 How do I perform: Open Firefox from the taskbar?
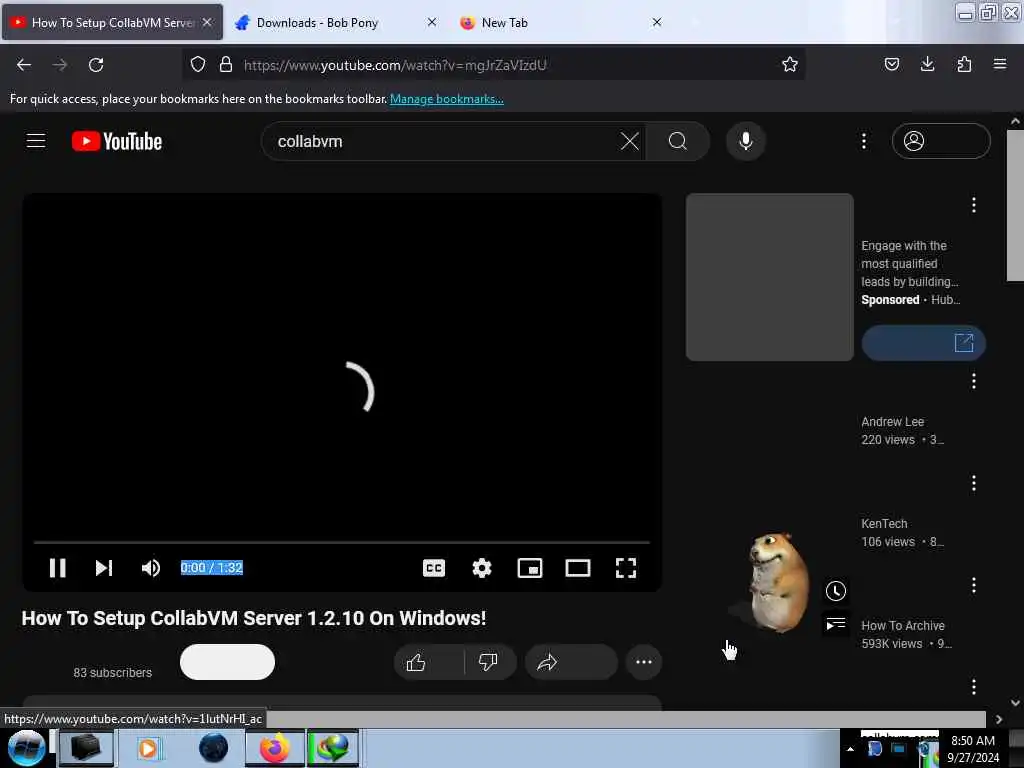(275, 748)
